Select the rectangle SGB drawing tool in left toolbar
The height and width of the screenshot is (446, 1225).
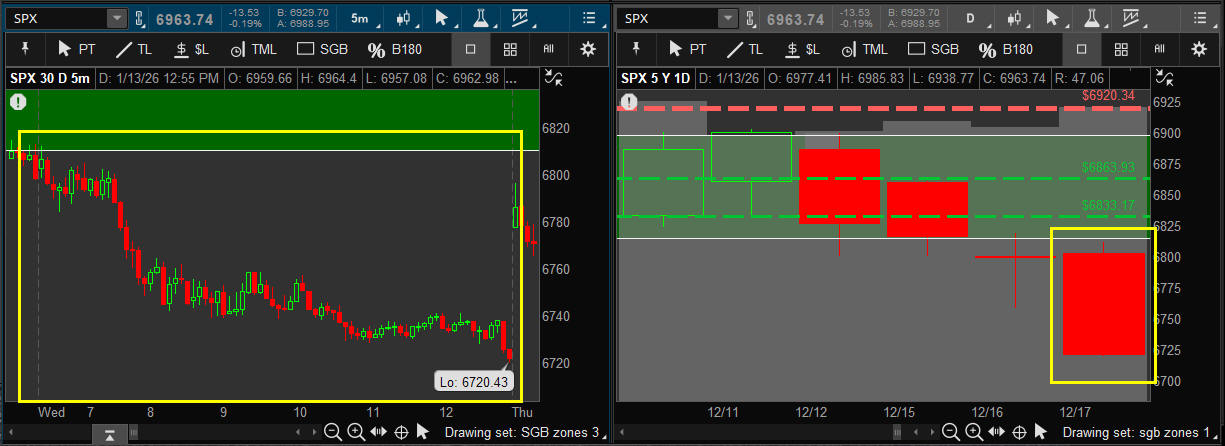coord(324,49)
